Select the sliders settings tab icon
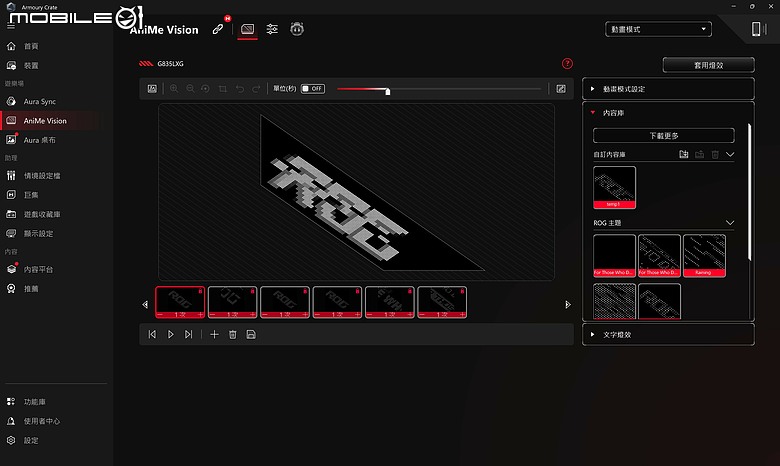 (272, 29)
